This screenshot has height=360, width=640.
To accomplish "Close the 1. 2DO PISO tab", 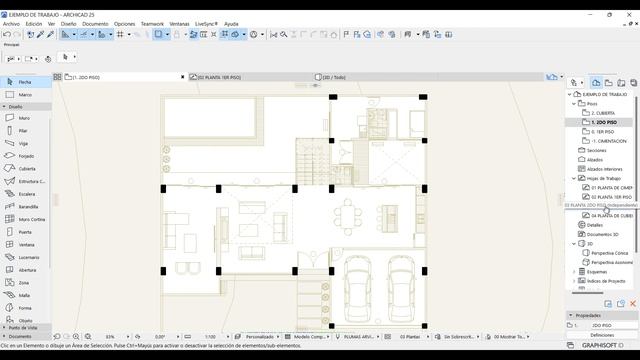I will pos(182,77).
